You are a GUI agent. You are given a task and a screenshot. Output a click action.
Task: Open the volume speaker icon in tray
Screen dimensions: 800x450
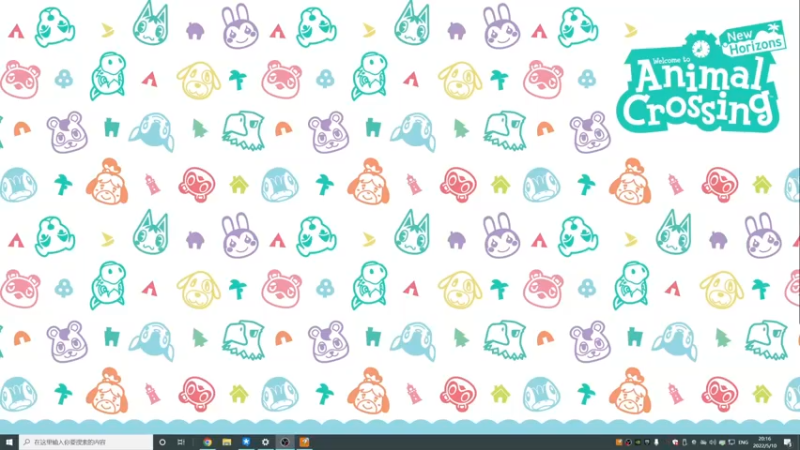[712, 442]
